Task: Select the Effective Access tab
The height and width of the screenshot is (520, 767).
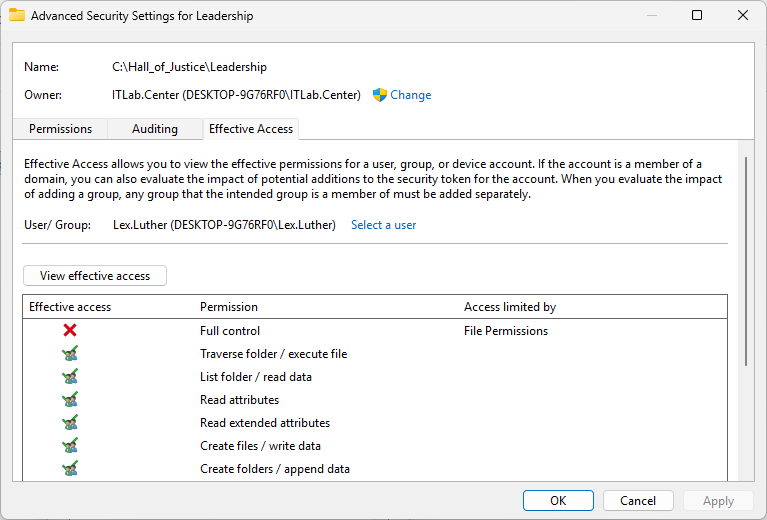Action: (250, 129)
